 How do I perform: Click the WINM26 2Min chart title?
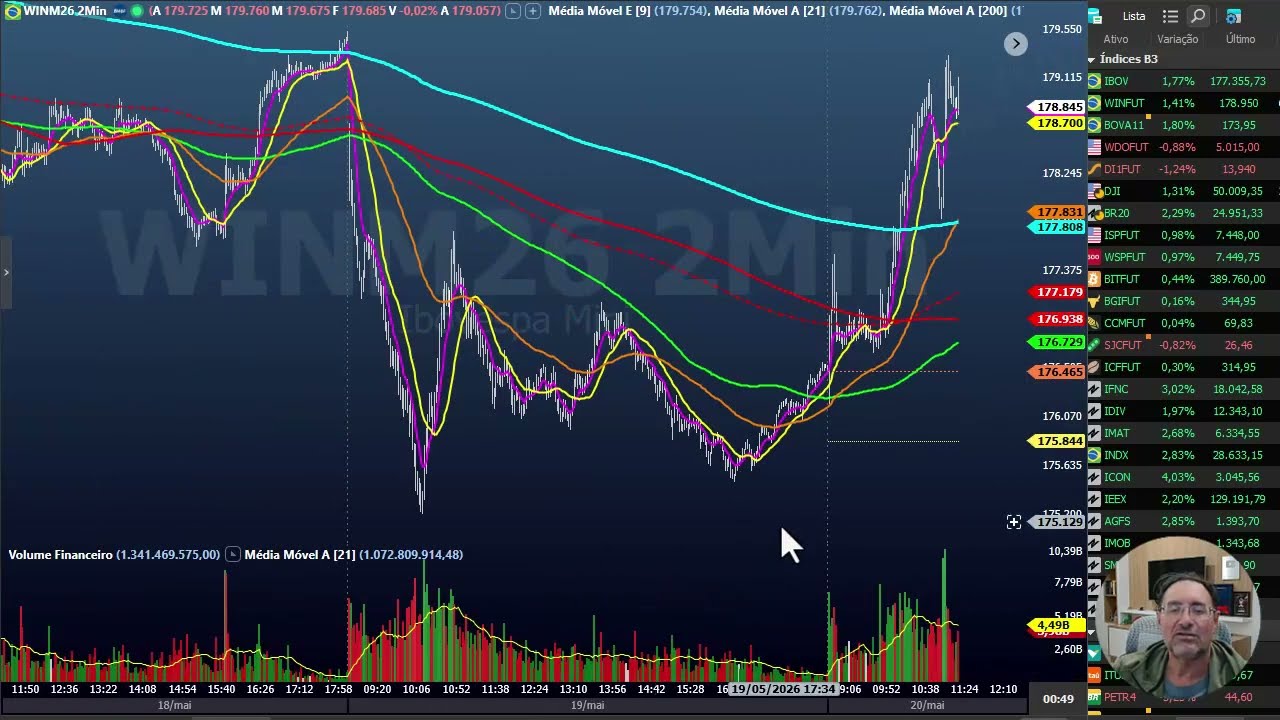coord(65,11)
